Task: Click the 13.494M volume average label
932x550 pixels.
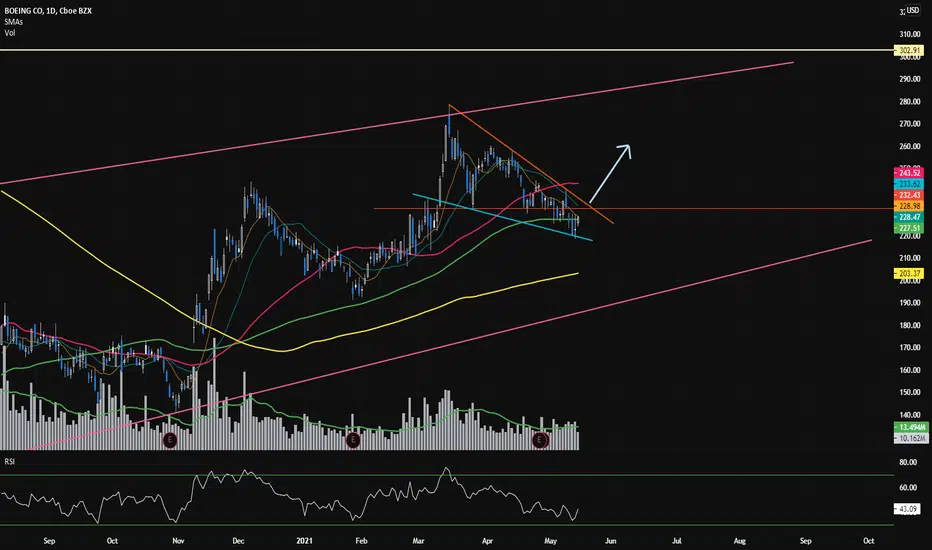Action: click(911, 427)
